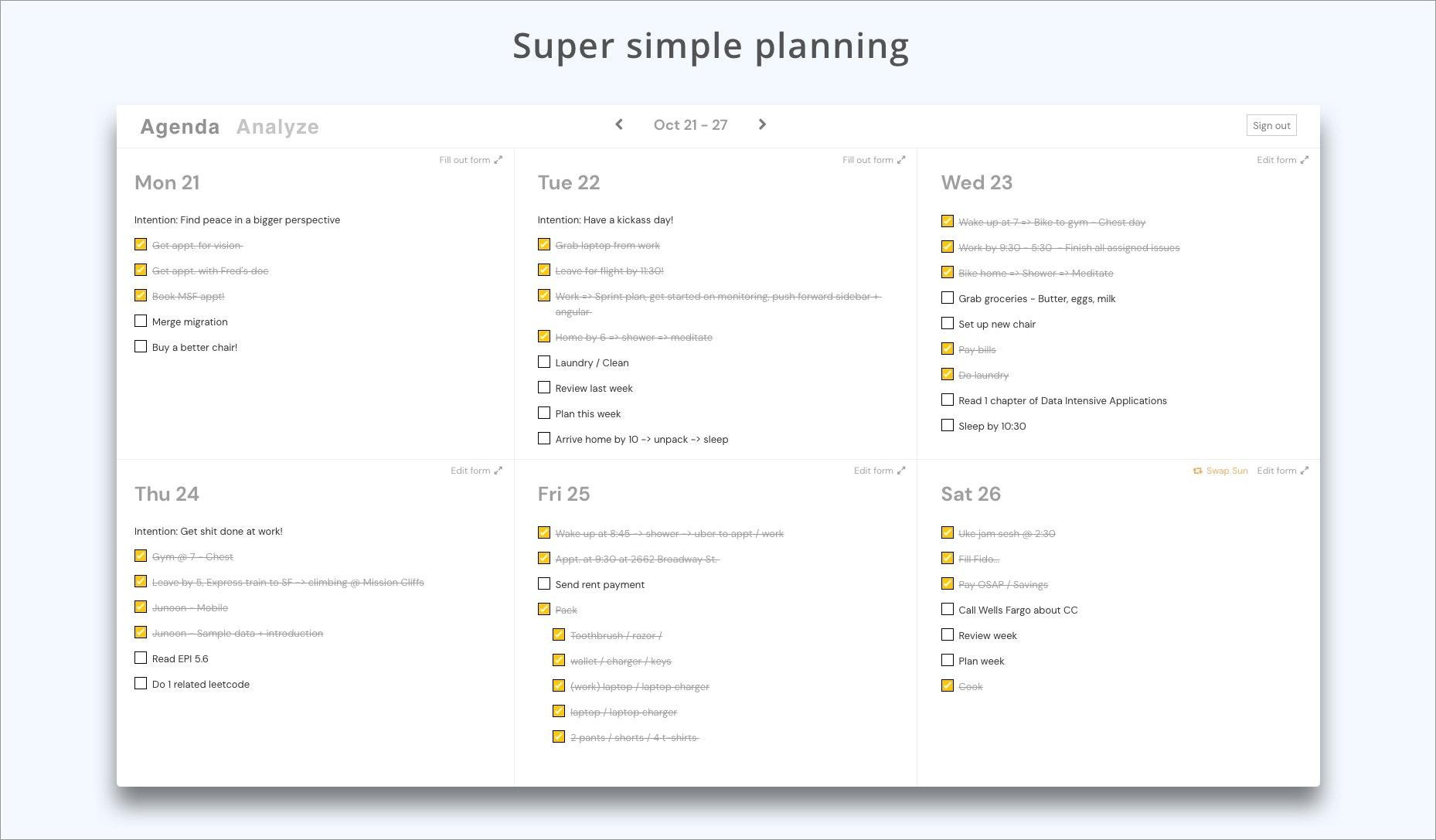Expand Wed 23 using the expand arrows icon
Image resolution: width=1436 pixels, height=840 pixels.
pyautogui.click(x=1305, y=160)
